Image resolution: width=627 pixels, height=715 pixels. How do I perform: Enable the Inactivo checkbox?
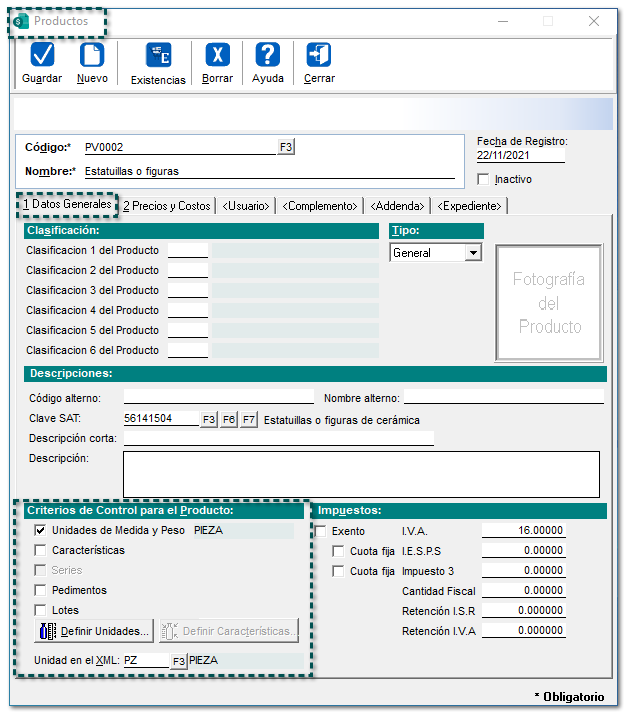[484, 180]
